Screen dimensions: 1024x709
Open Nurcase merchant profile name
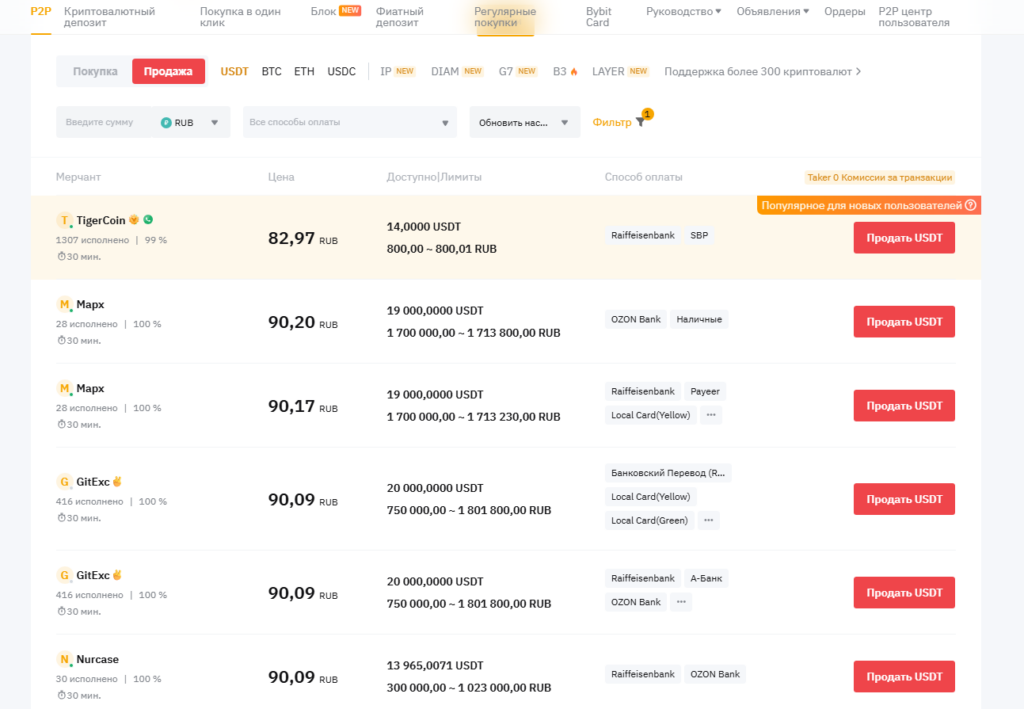pos(97,659)
